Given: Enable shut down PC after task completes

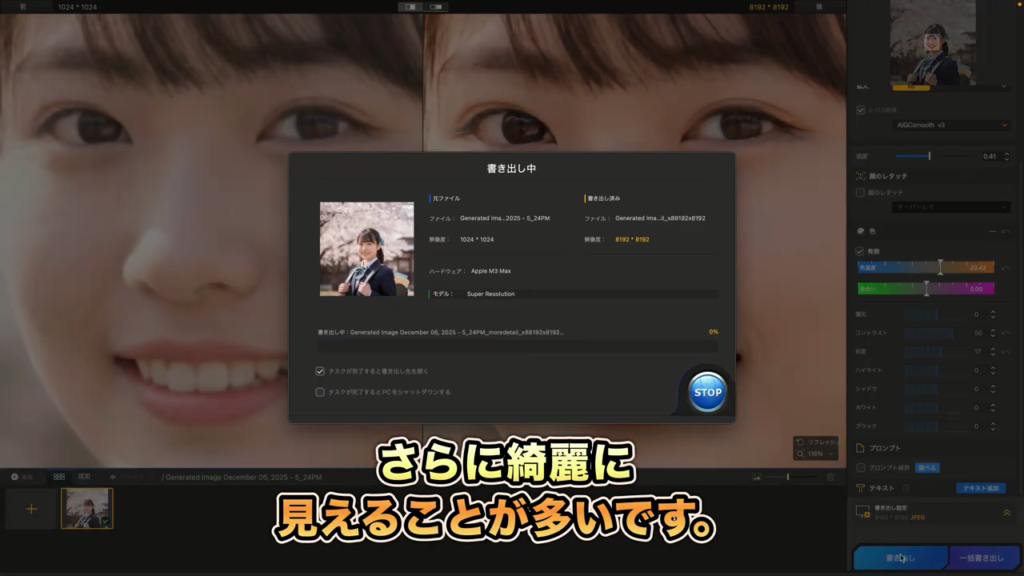Looking at the screenshot, I should pyautogui.click(x=320, y=392).
